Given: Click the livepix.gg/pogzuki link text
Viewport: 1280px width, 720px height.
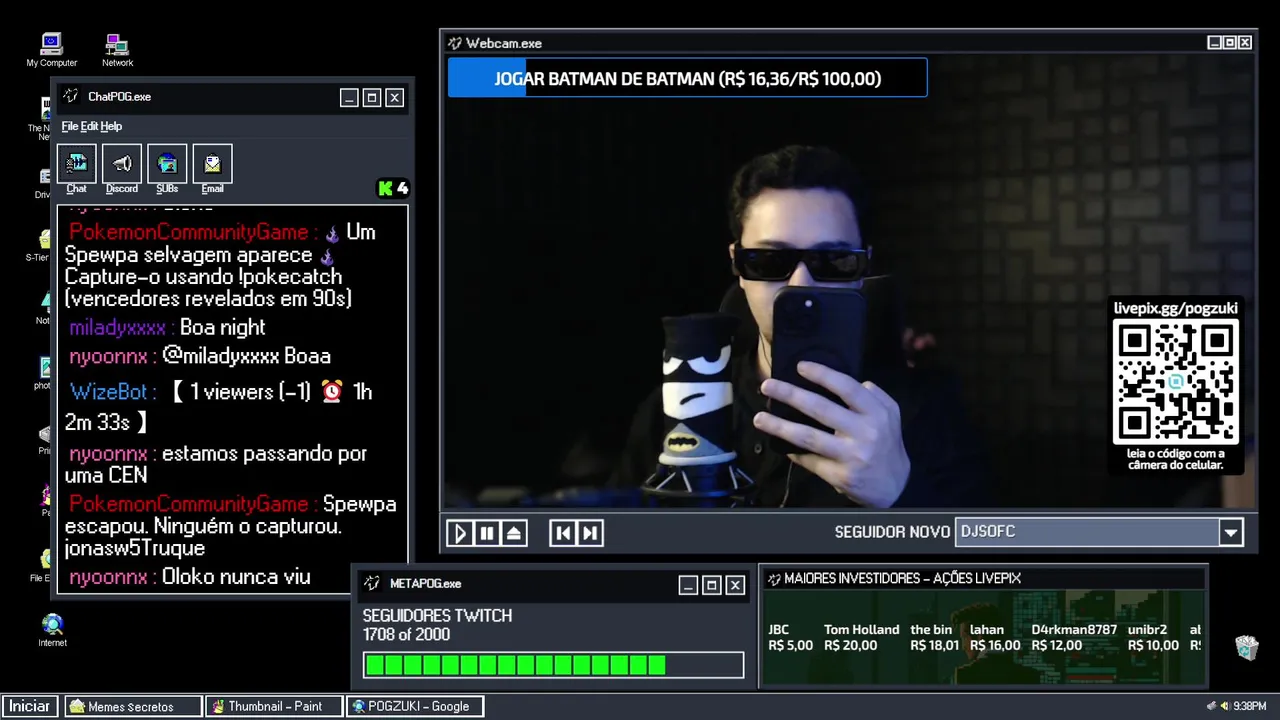Looking at the screenshot, I should pos(1175,308).
